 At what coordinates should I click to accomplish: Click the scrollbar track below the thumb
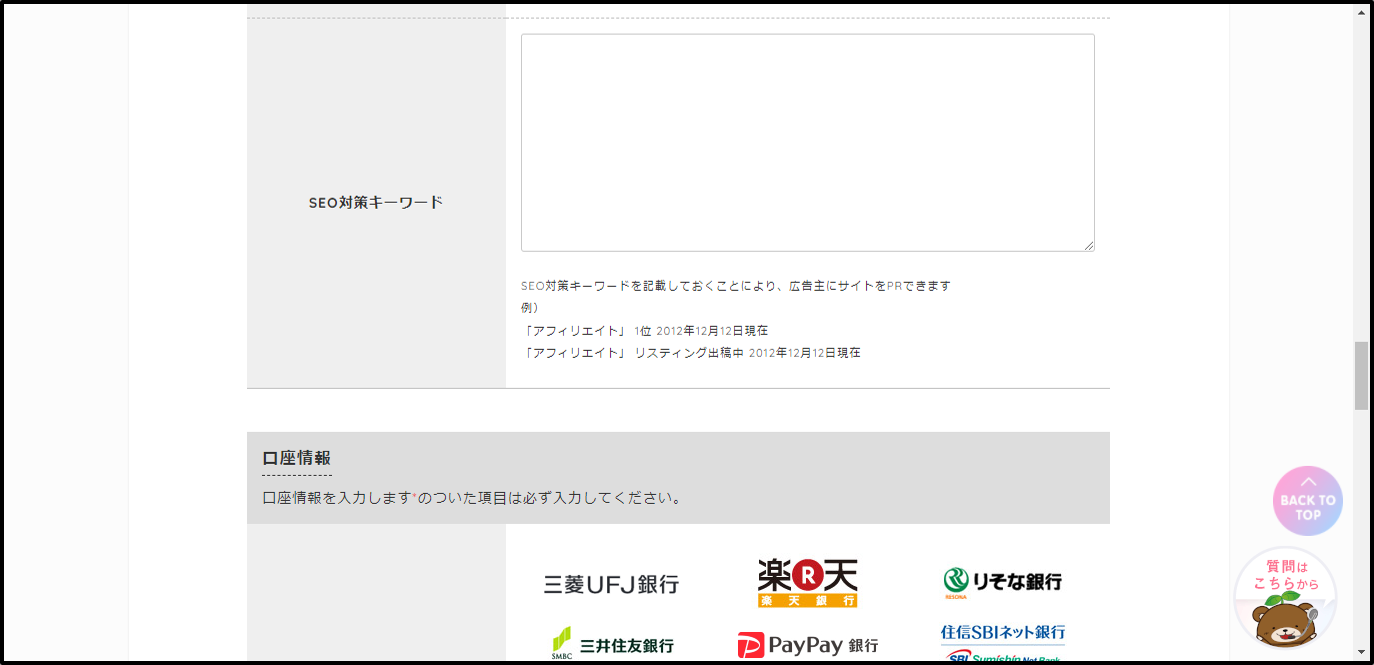tap(1361, 530)
